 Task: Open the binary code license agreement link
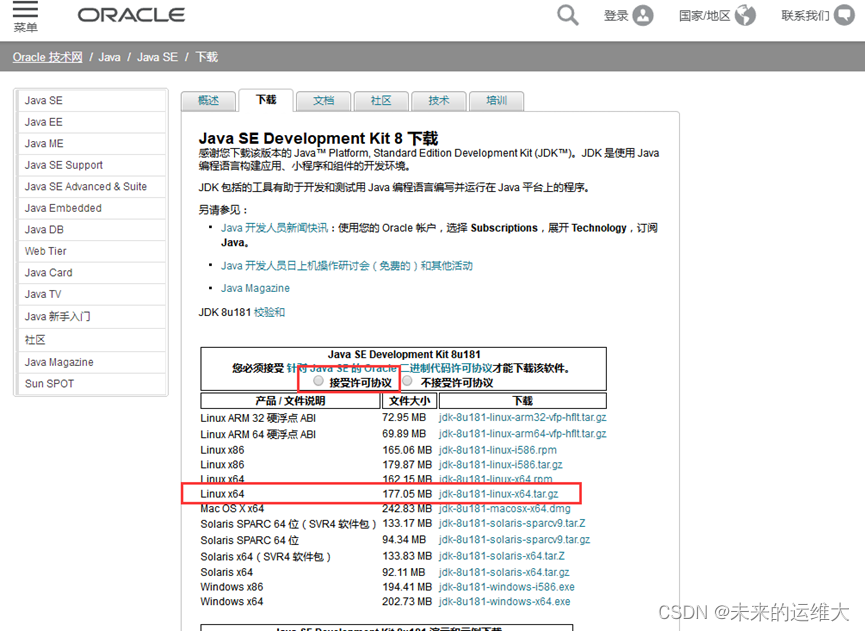point(389,368)
